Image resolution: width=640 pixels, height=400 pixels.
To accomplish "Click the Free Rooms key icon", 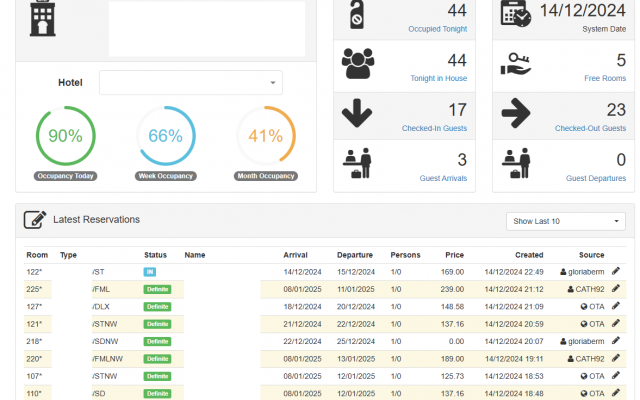I will click(x=517, y=64).
